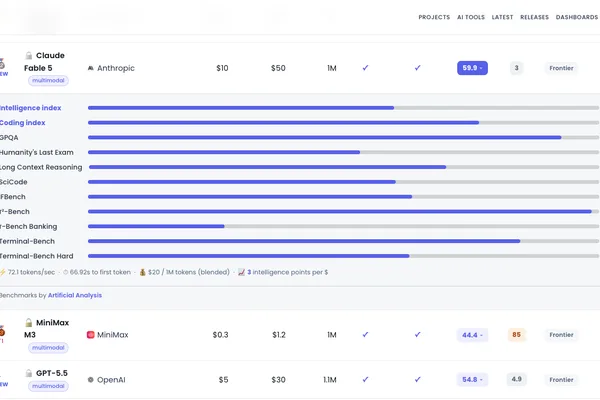Click the orange value badge 85 for MiniMax M3
This screenshot has width=600, height=400.
pos(516,335)
